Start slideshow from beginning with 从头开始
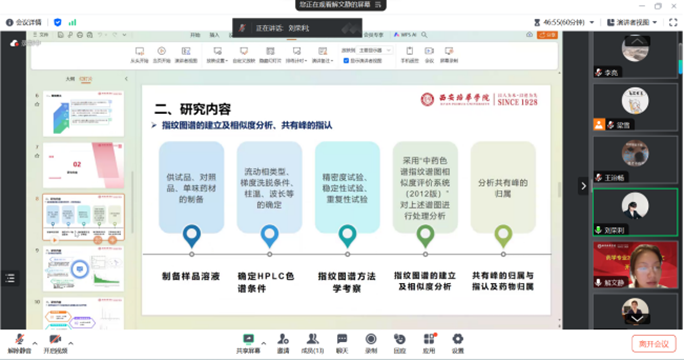This screenshot has width=684, height=360. pyautogui.click(x=139, y=55)
